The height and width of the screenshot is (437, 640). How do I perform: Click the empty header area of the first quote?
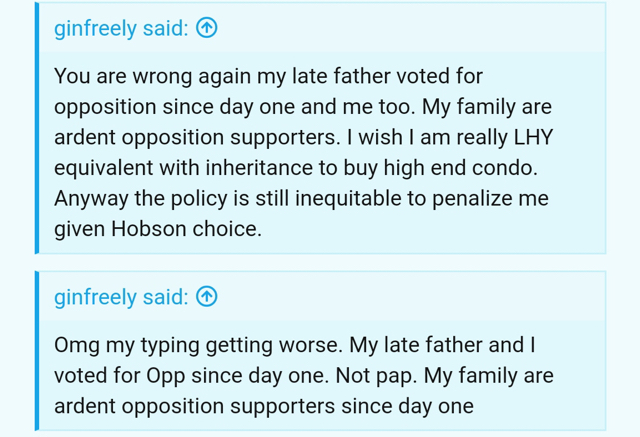click(408, 28)
